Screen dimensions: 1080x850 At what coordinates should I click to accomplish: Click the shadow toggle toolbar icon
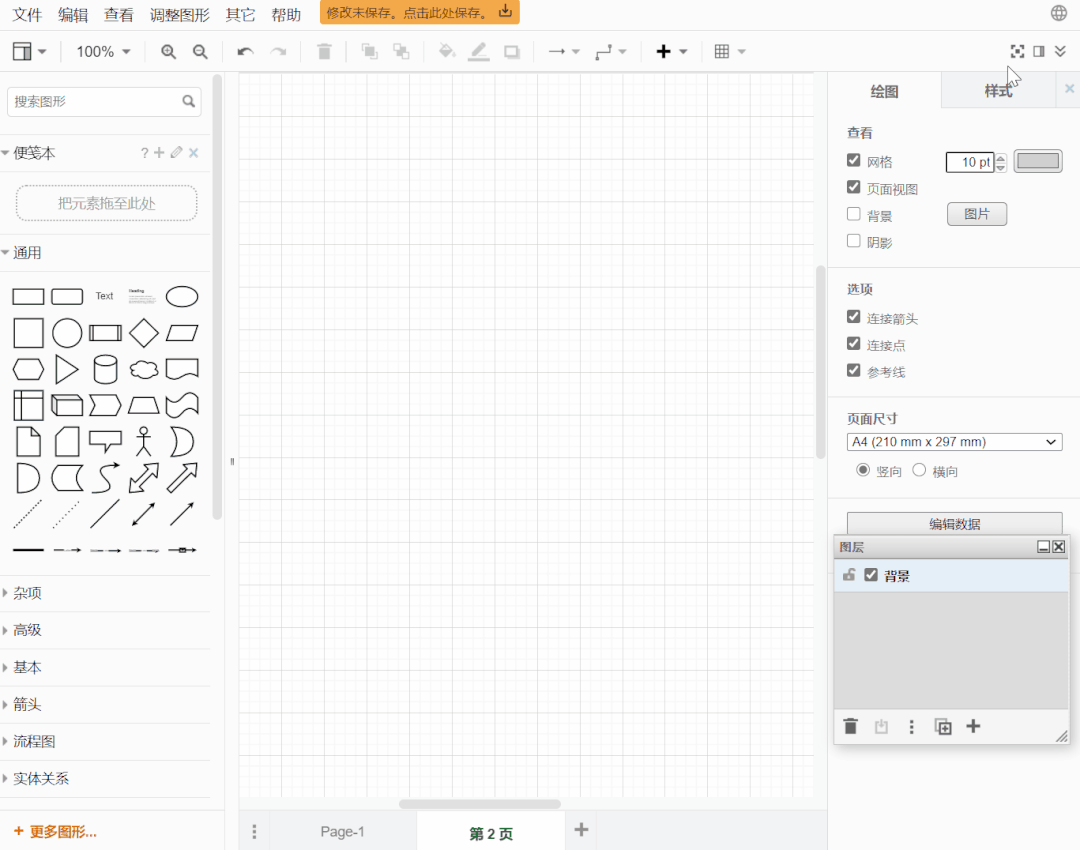[512, 52]
